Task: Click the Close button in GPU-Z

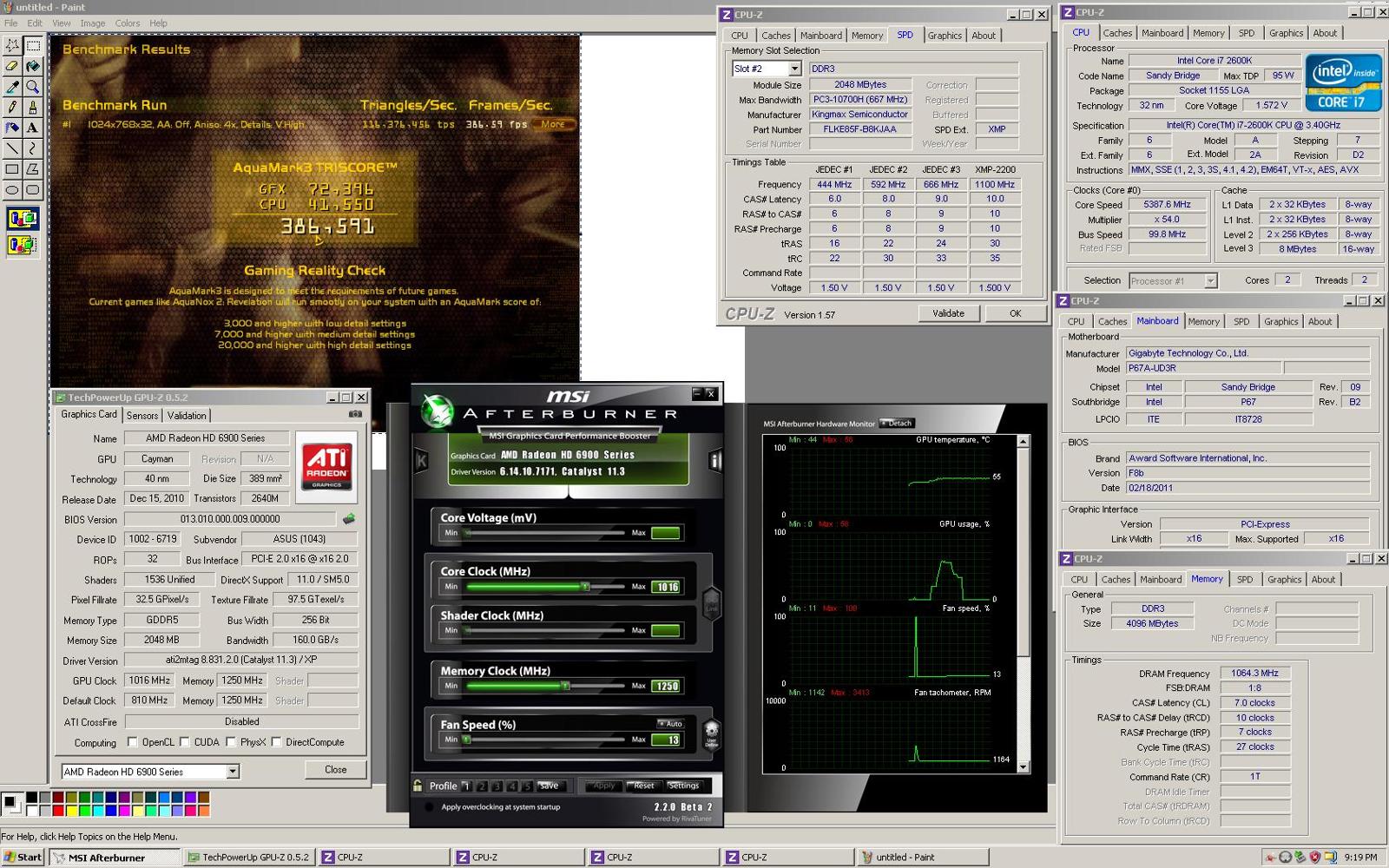Action: pyautogui.click(x=336, y=770)
